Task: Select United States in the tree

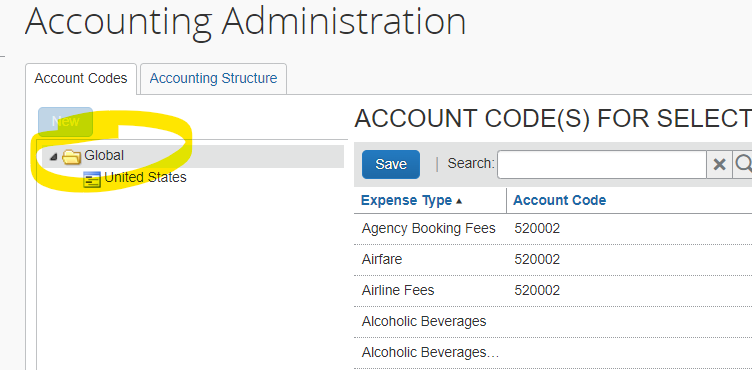Action: pos(145,177)
